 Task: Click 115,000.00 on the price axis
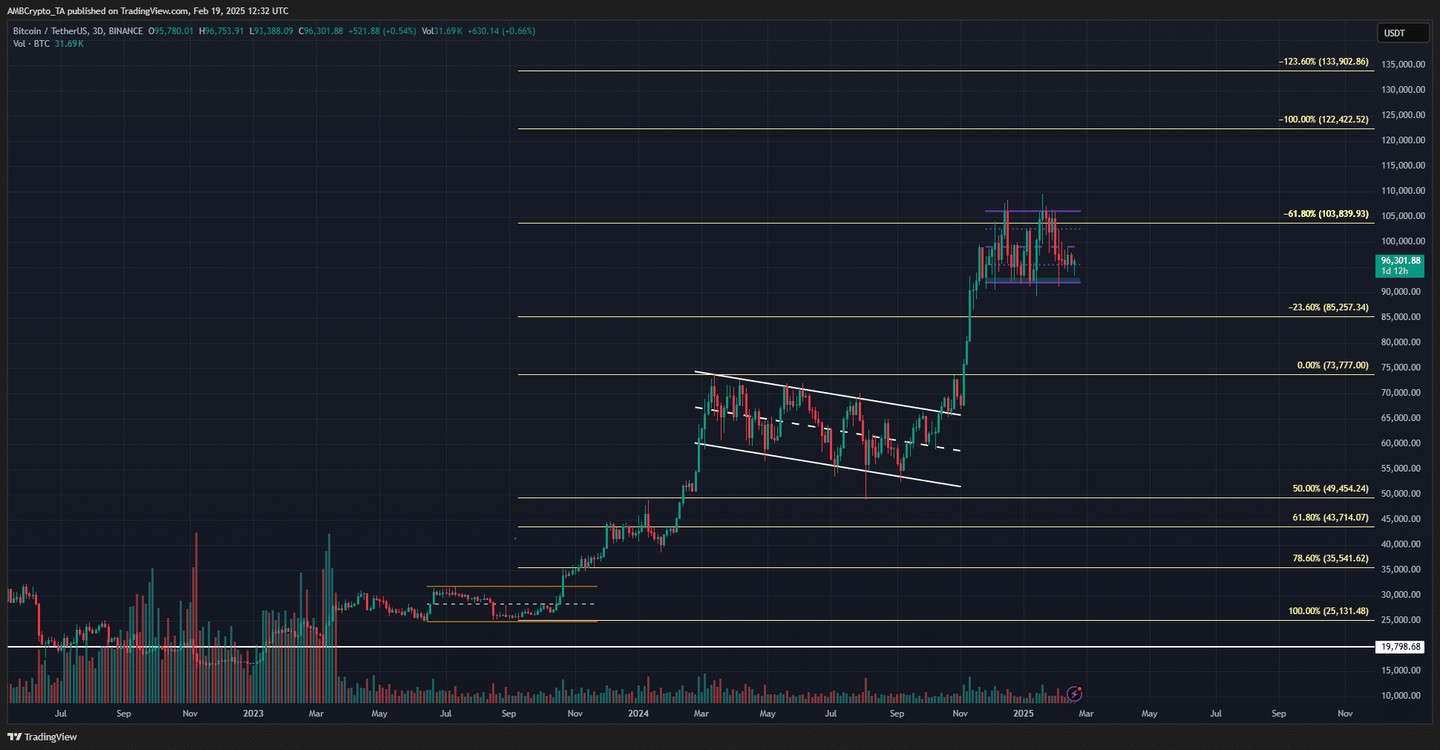pyautogui.click(x=1403, y=165)
